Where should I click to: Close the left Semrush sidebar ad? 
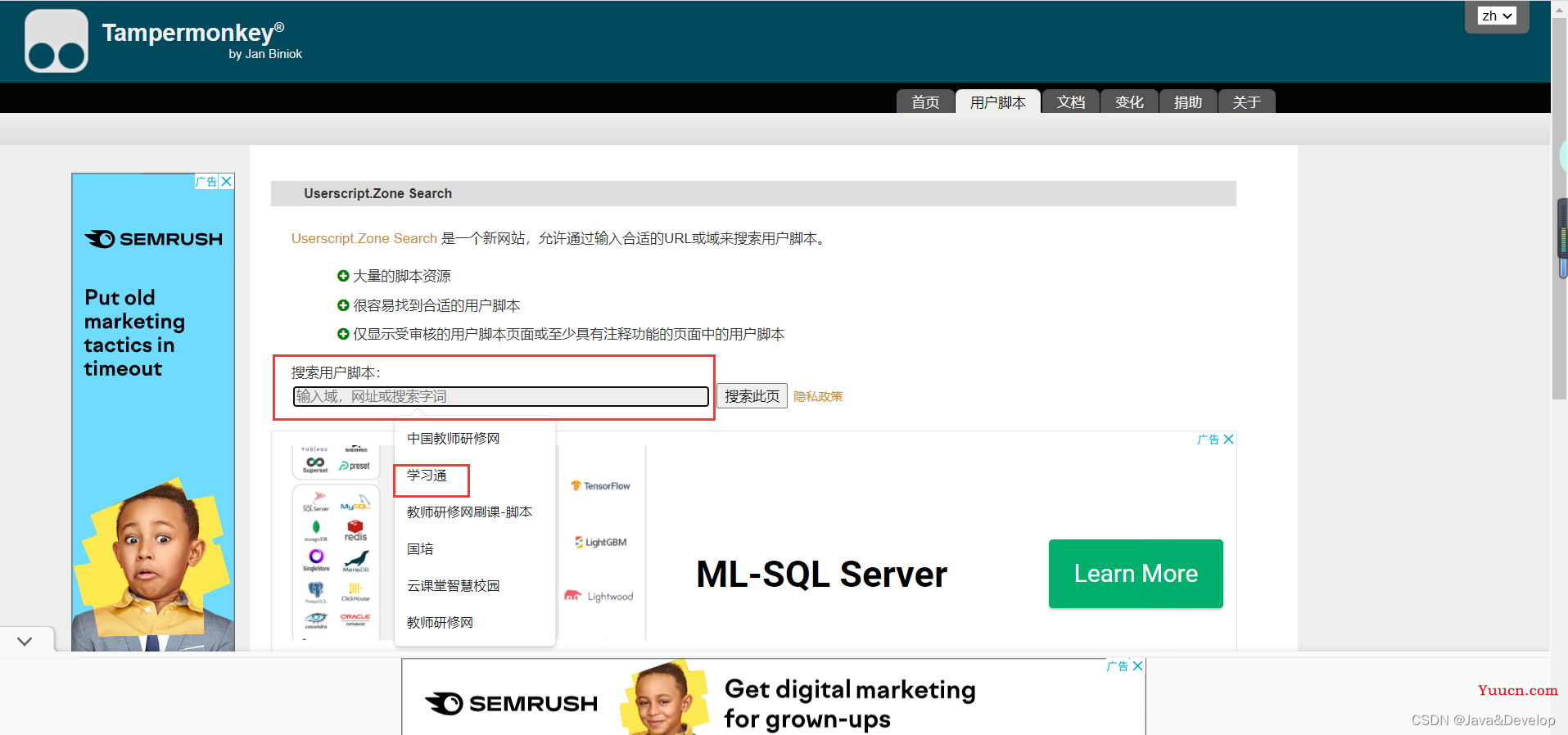227,182
